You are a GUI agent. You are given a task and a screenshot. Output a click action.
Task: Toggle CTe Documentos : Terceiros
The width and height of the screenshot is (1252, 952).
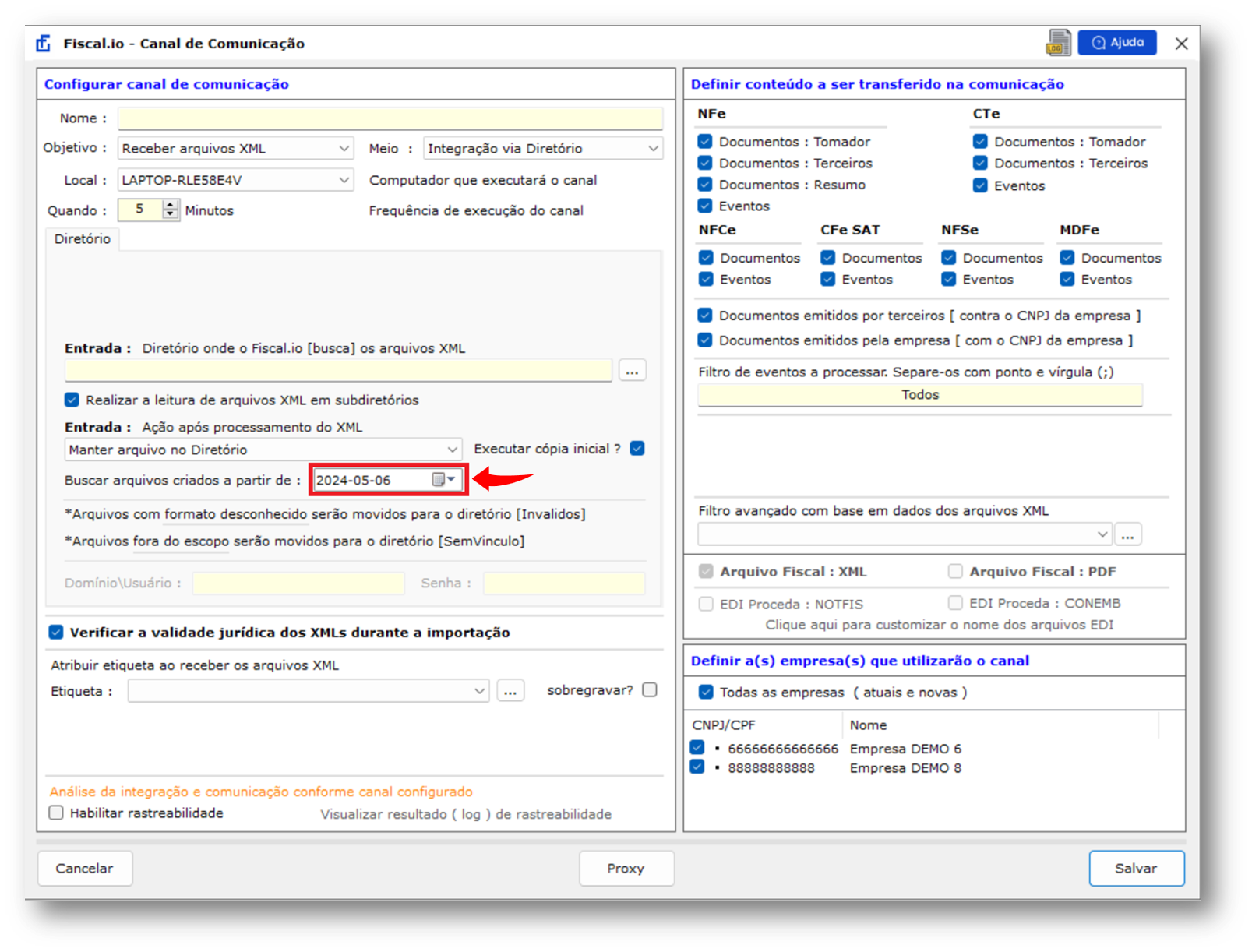tap(980, 163)
